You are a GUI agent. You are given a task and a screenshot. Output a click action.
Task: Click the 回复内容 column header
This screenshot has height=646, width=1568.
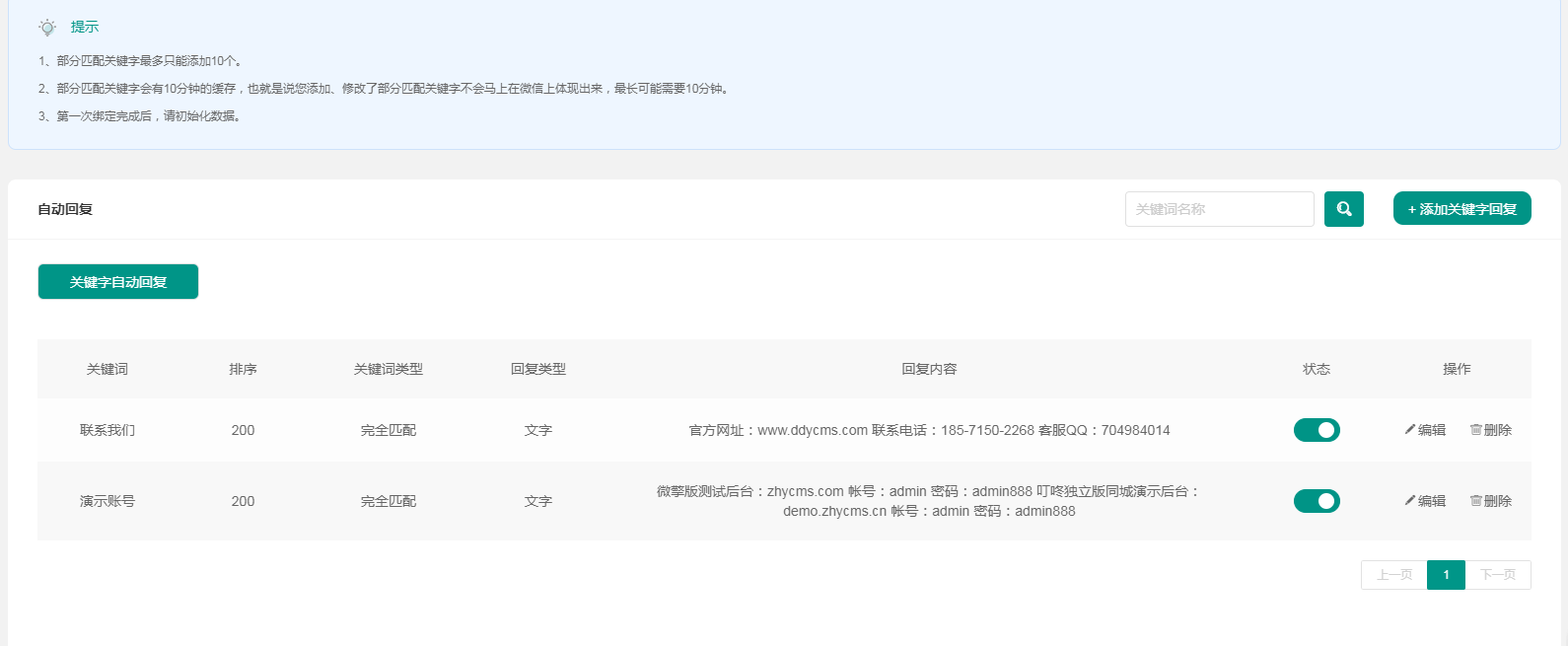coord(929,369)
